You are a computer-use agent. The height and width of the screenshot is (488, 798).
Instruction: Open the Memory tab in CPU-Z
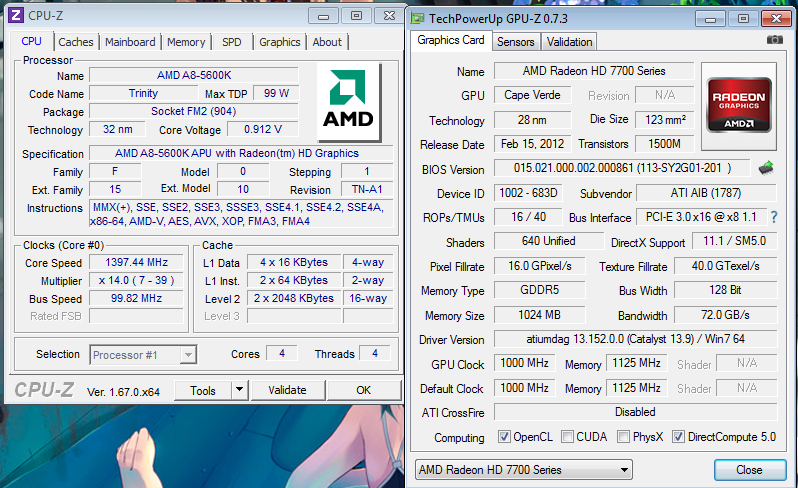coord(186,42)
